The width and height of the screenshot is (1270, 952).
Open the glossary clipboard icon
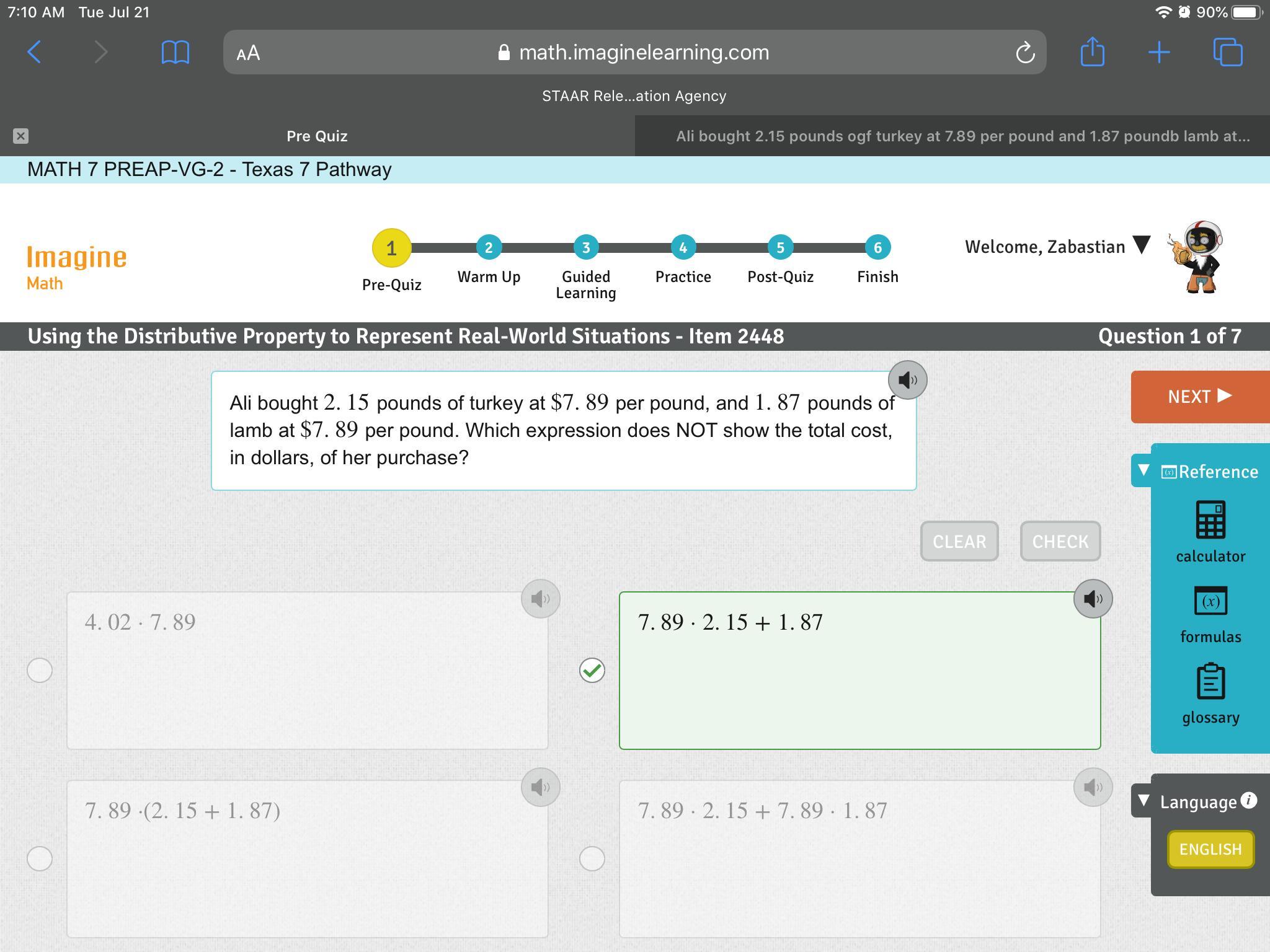[1210, 681]
